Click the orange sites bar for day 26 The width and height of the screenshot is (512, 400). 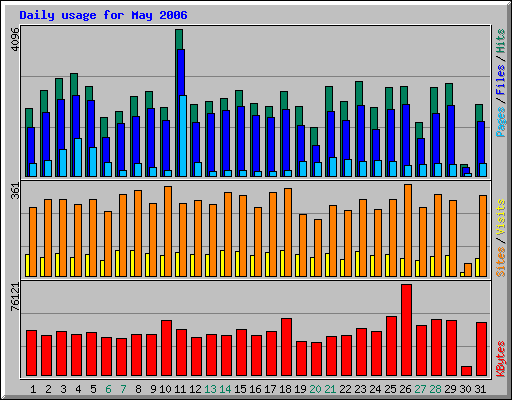408,230
